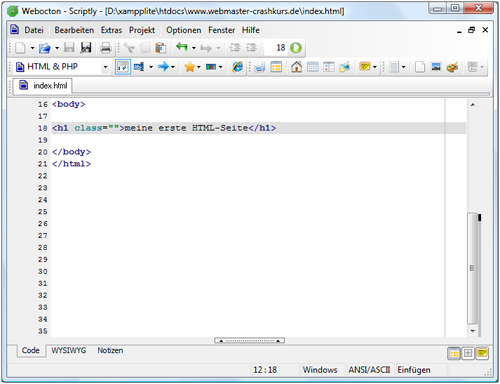500x384 pixels.
Task: Paste from clipboard icon
Action: coord(161,48)
